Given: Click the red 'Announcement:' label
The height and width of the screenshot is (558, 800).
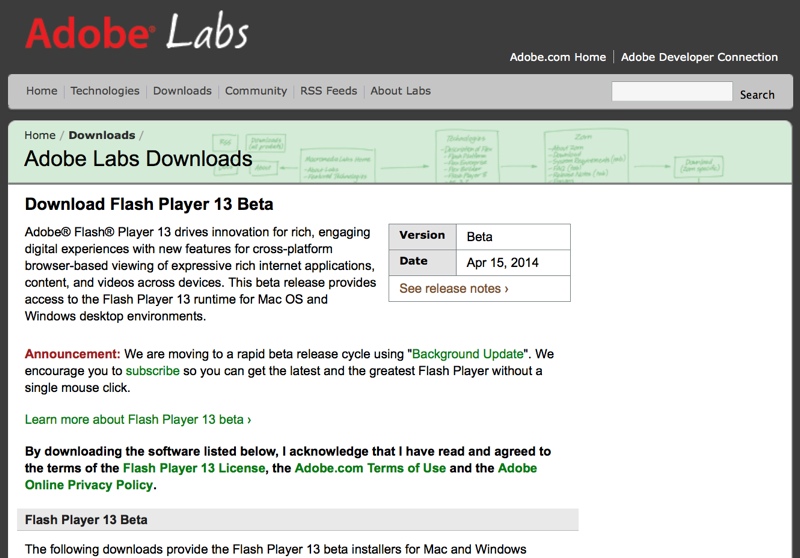Looking at the screenshot, I should (x=72, y=354).
